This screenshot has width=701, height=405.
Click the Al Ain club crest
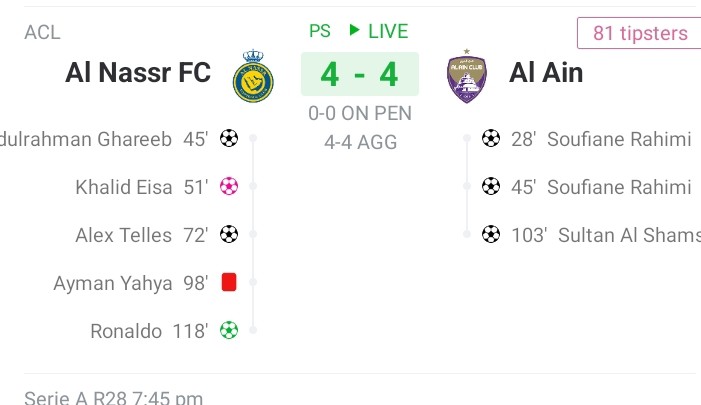tap(466, 75)
